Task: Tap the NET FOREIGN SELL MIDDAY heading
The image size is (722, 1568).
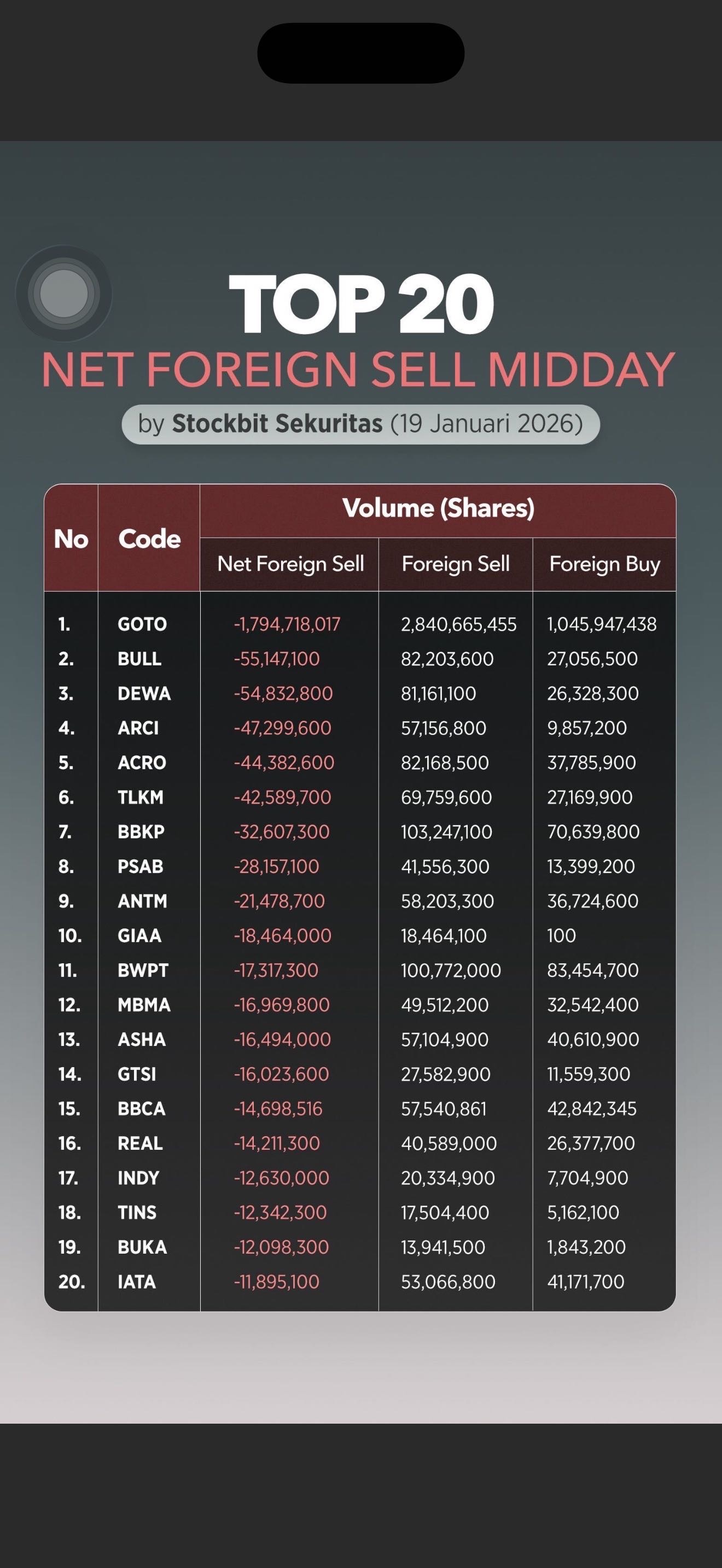Action: [358, 370]
